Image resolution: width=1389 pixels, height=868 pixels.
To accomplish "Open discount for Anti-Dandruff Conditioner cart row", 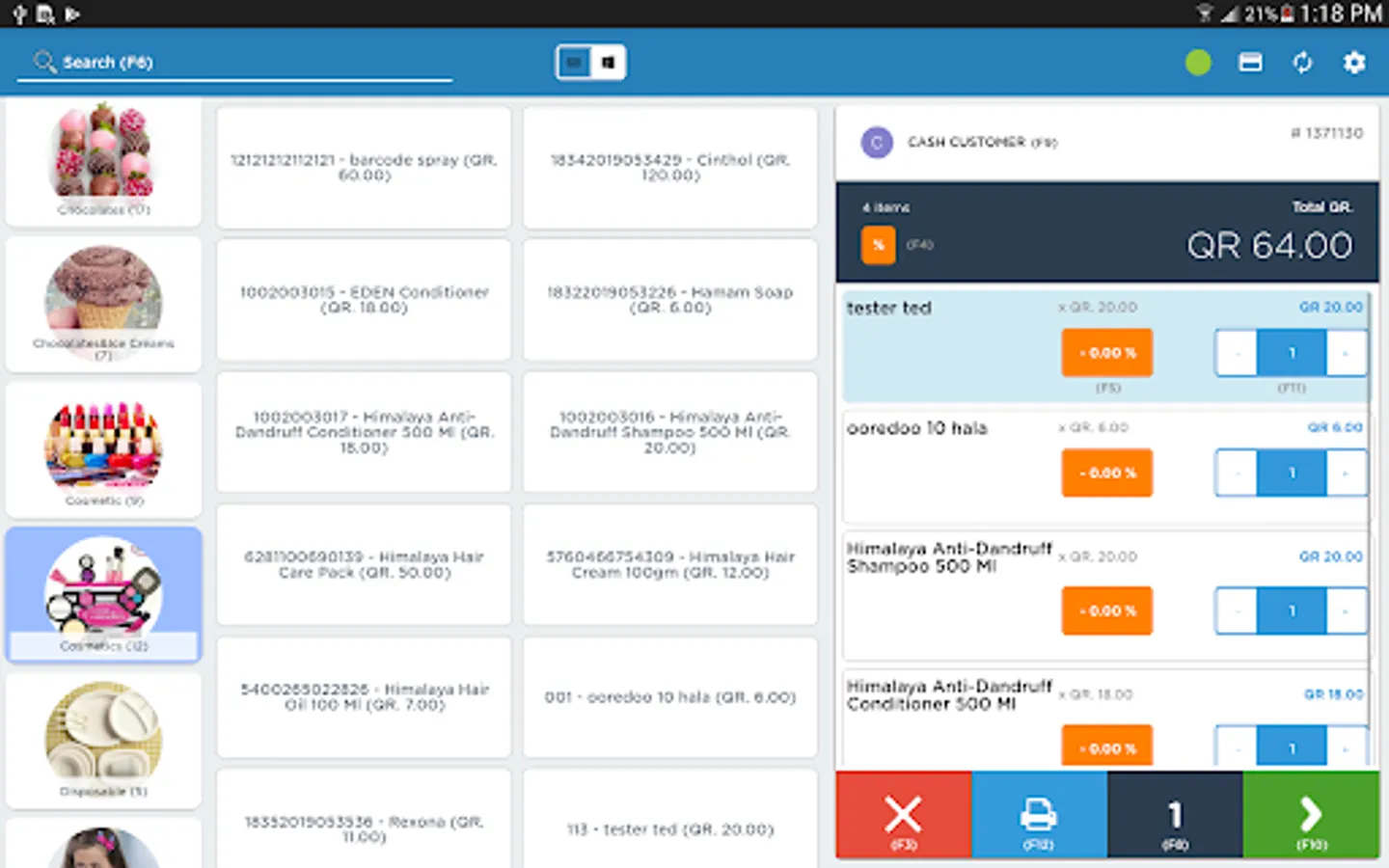I will click(1106, 746).
